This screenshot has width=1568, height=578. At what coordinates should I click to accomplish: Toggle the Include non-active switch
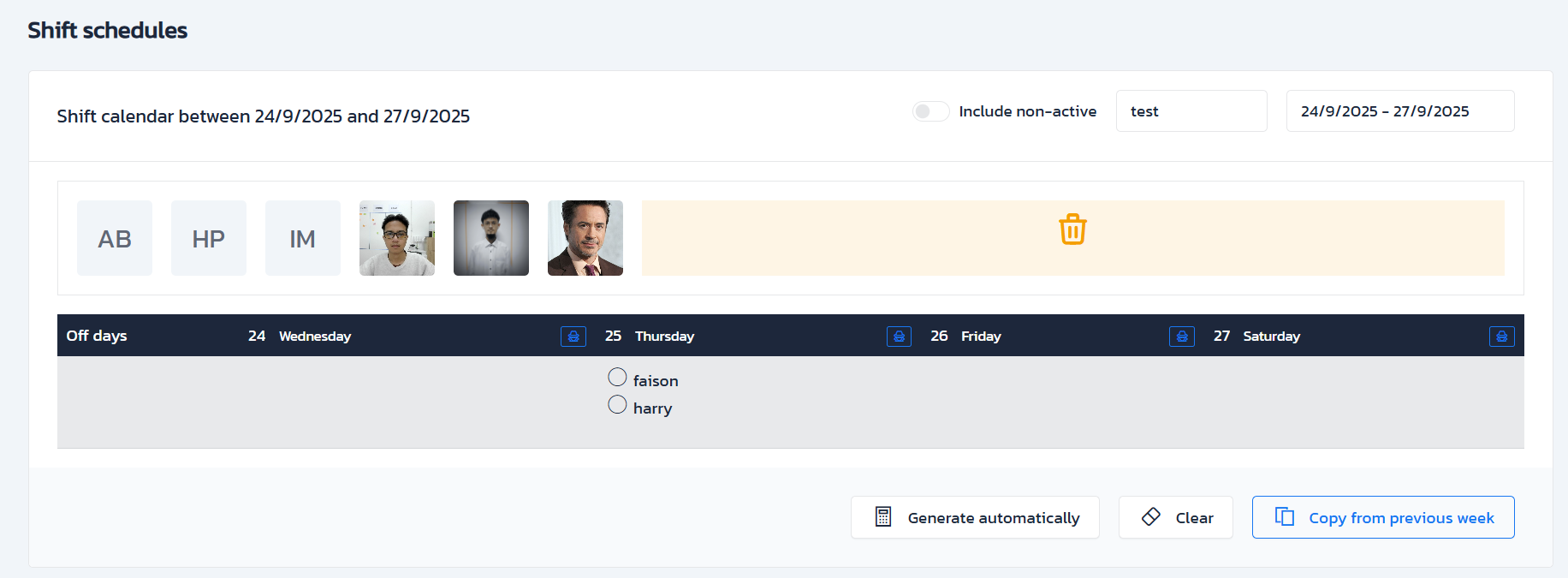click(930, 111)
